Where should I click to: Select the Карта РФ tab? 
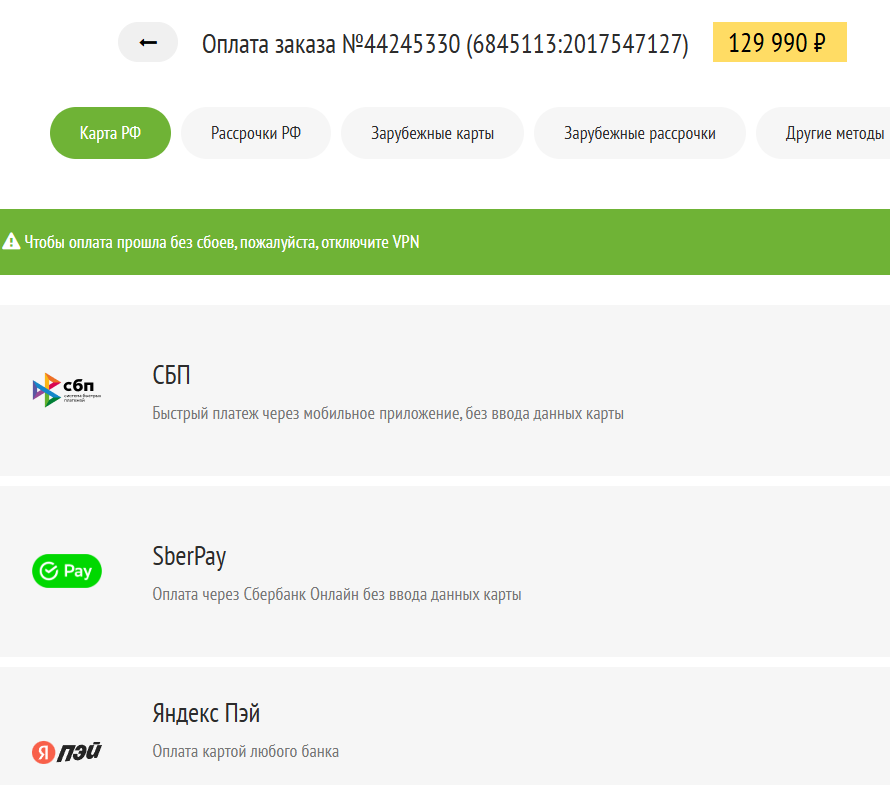pos(110,133)
